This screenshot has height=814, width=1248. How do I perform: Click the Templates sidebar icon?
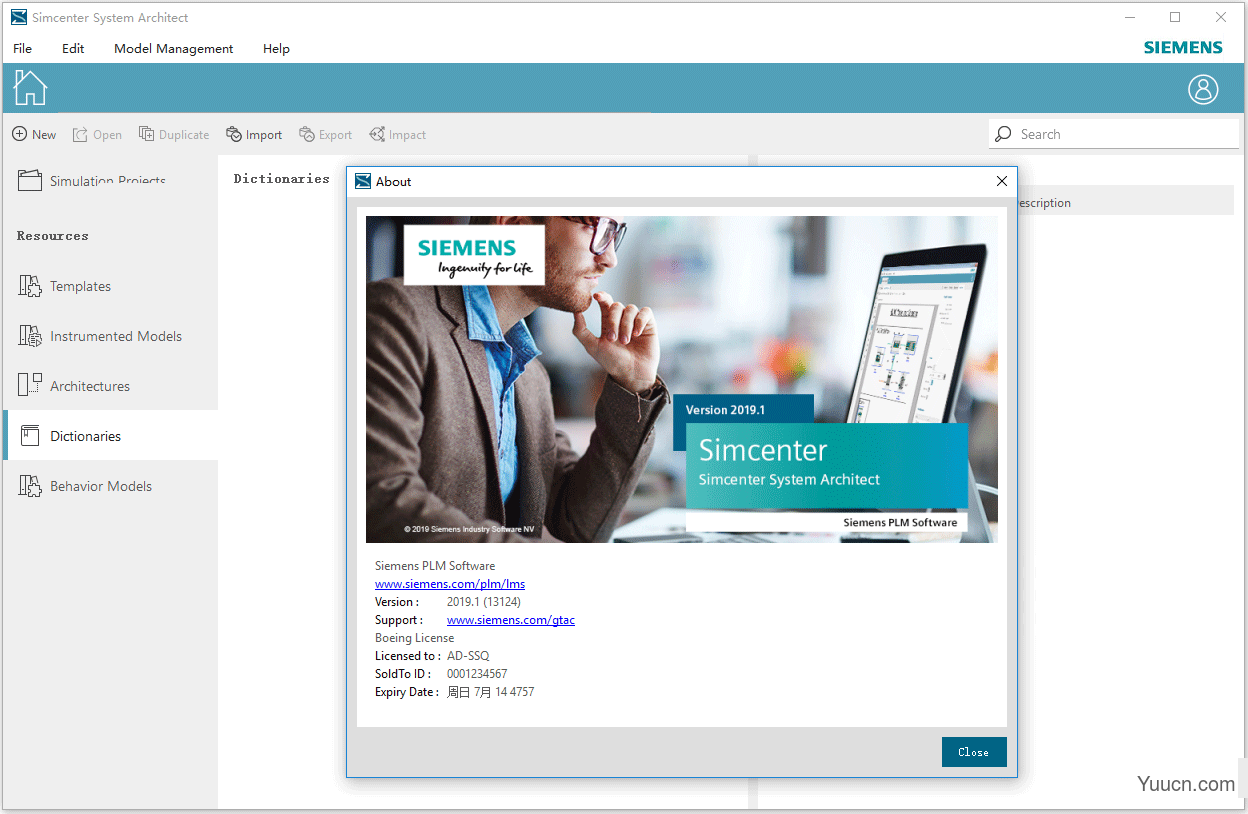(x=30, y=286)
